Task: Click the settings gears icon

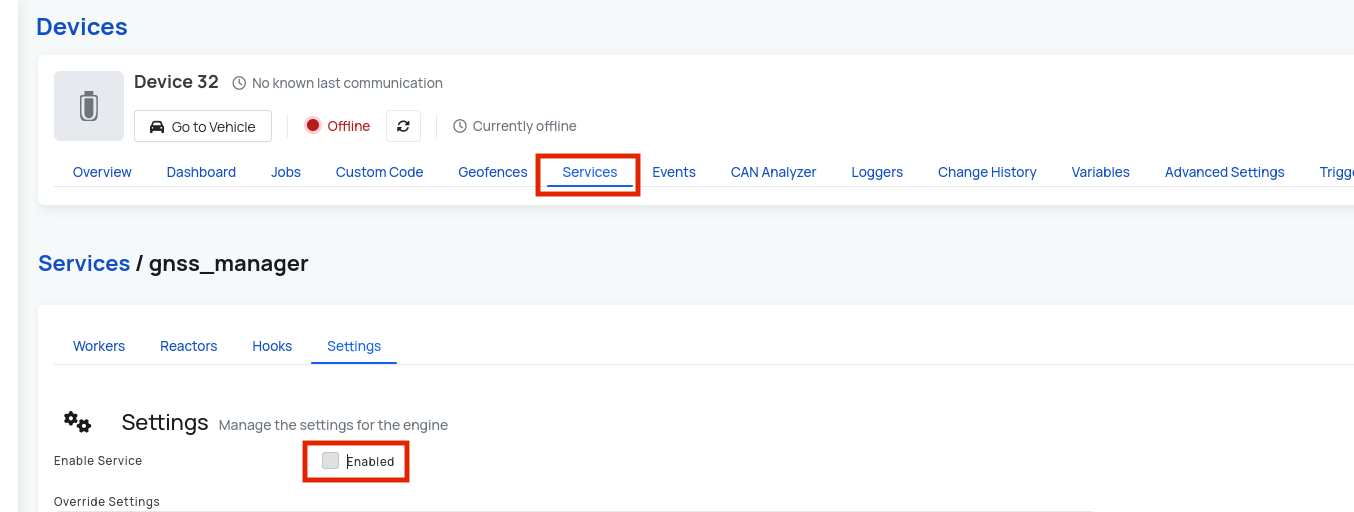Action: [77, 423]
